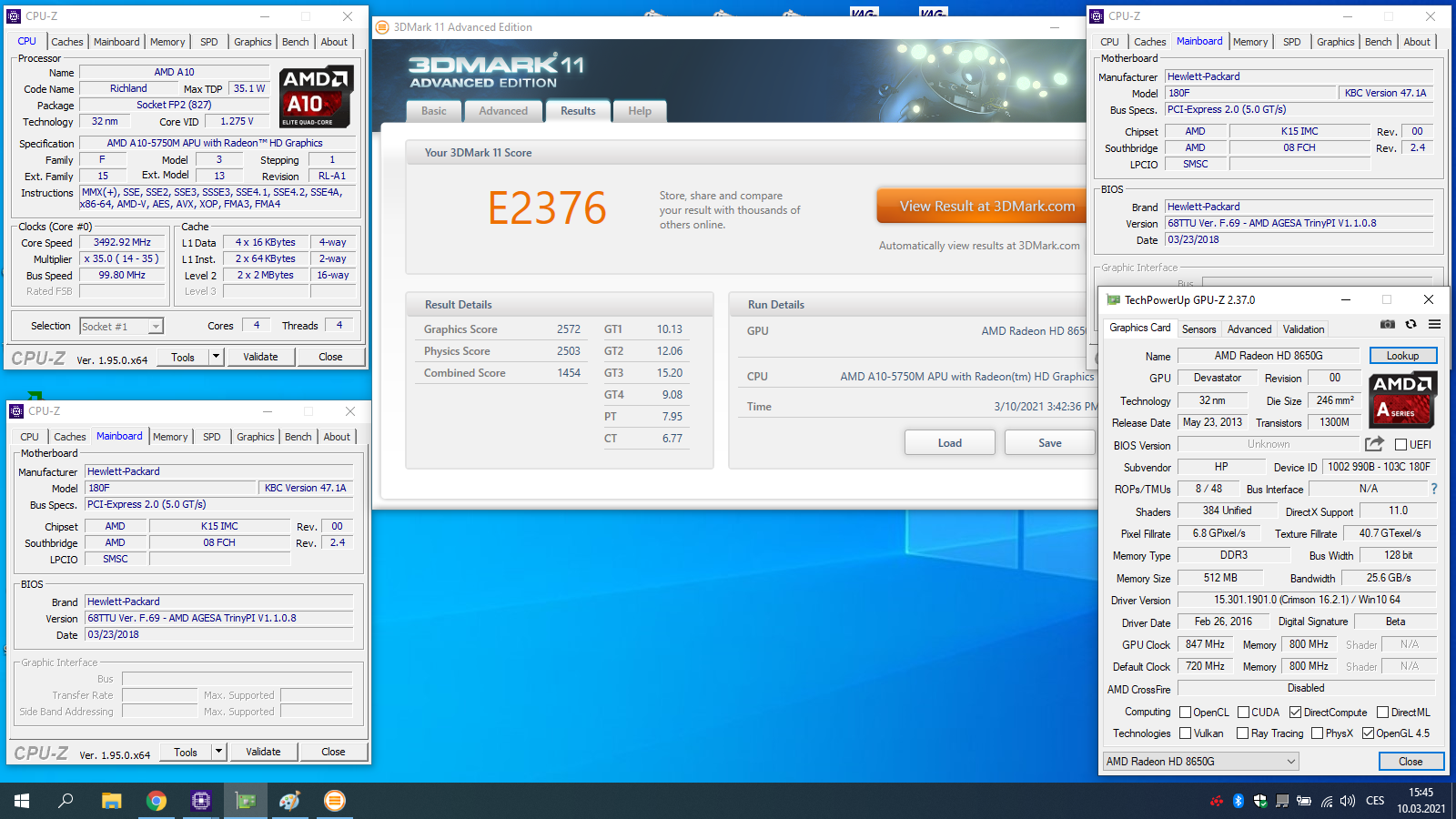Click the CES language indicator
Image resolution: width=1456 pixels, height=819 pixels.
1375,801
